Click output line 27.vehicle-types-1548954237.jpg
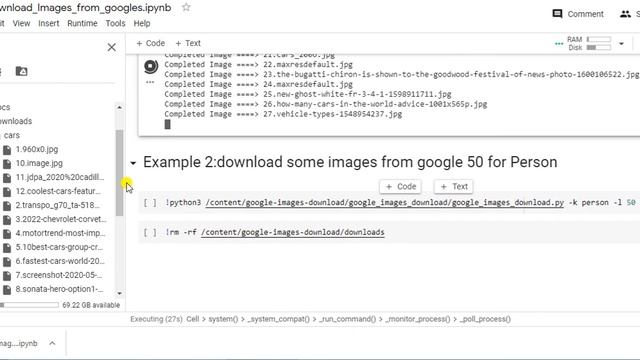 333,114
